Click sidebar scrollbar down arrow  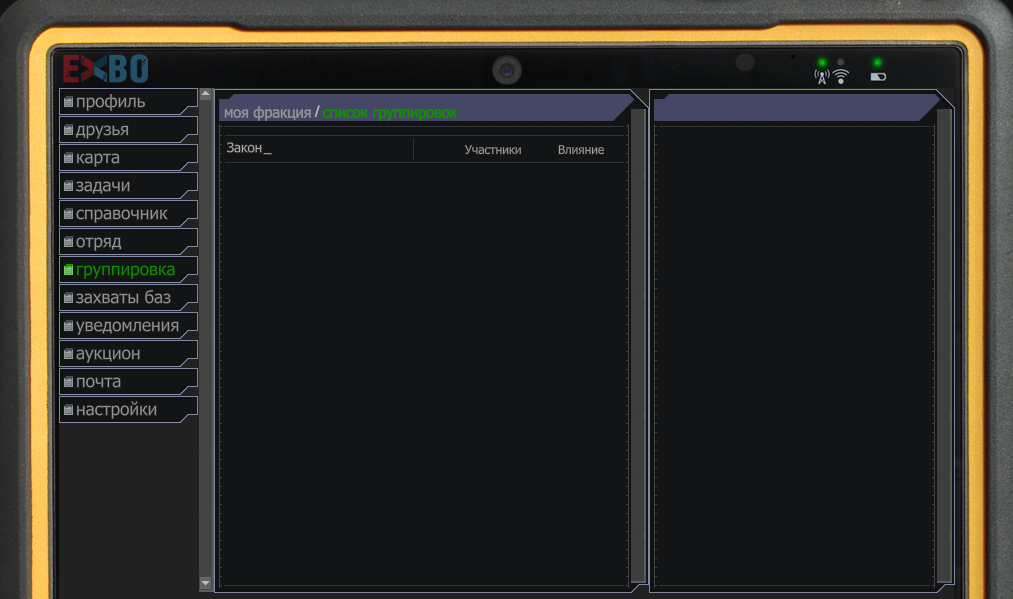[205, 583]
